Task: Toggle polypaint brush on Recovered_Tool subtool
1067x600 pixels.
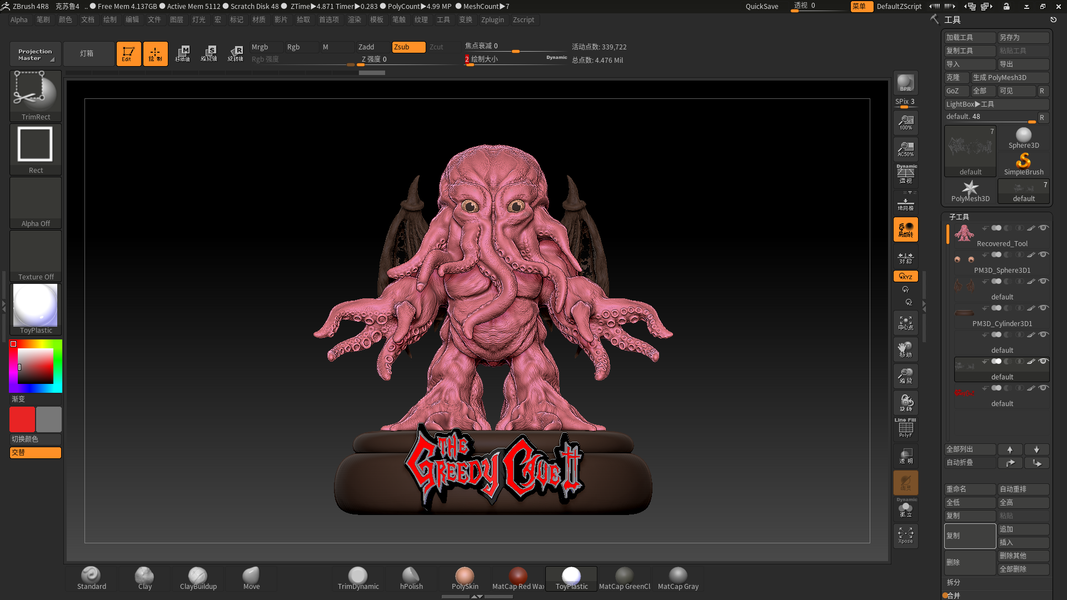Action: tap(1031, 228)
